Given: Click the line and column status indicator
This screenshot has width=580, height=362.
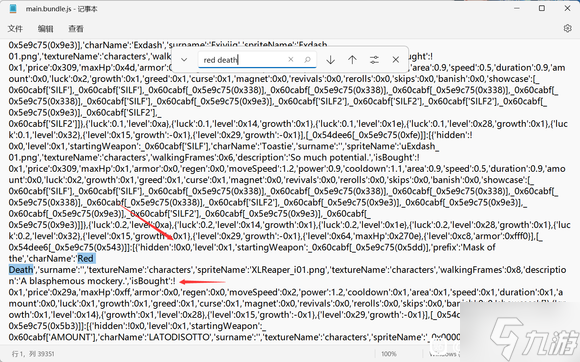Looking at the screenshot, I should click(x=33, y=354).
